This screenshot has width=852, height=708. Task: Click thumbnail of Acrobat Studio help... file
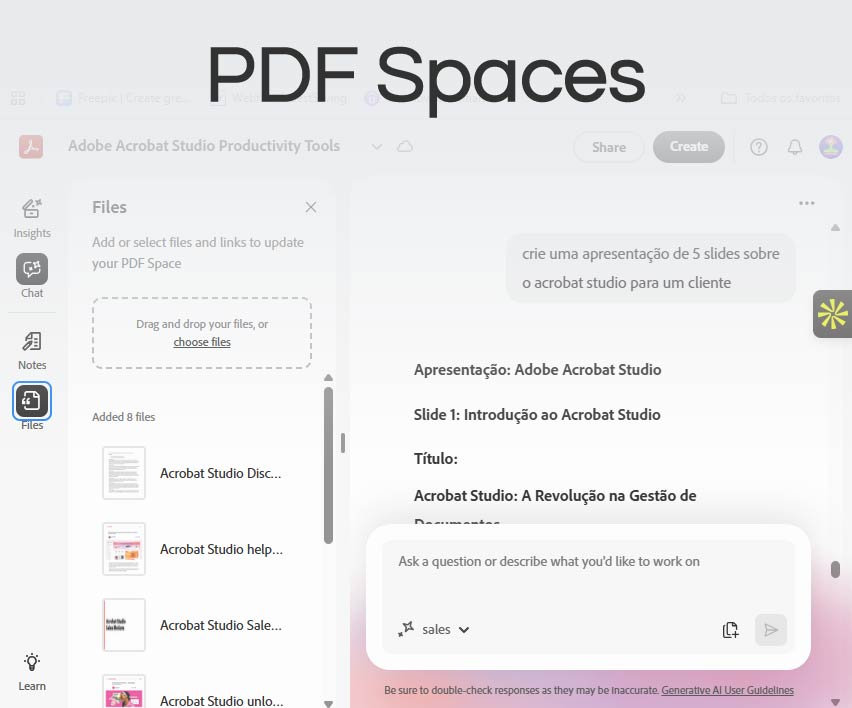124,549
